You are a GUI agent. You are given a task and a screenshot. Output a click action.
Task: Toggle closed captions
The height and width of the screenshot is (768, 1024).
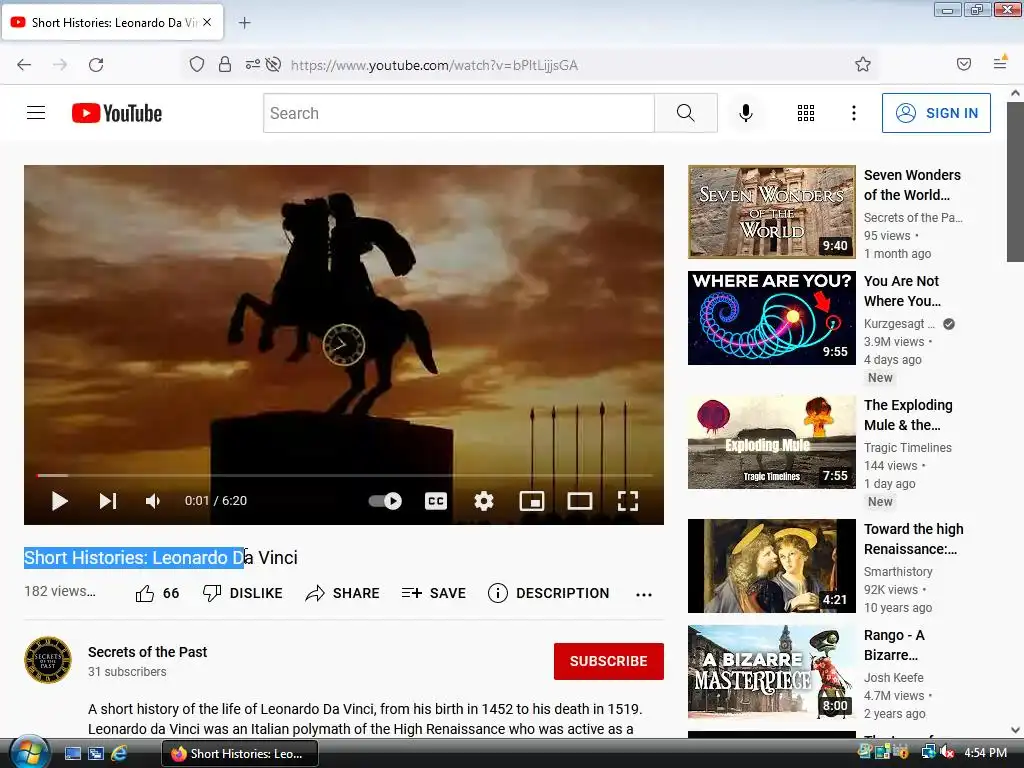click(x=436, y=501)
